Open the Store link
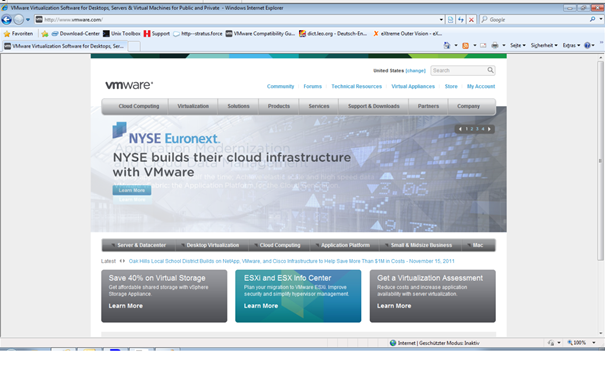This screenshot has width=605, height=378. pyautogui.click(x=451, y=86)
